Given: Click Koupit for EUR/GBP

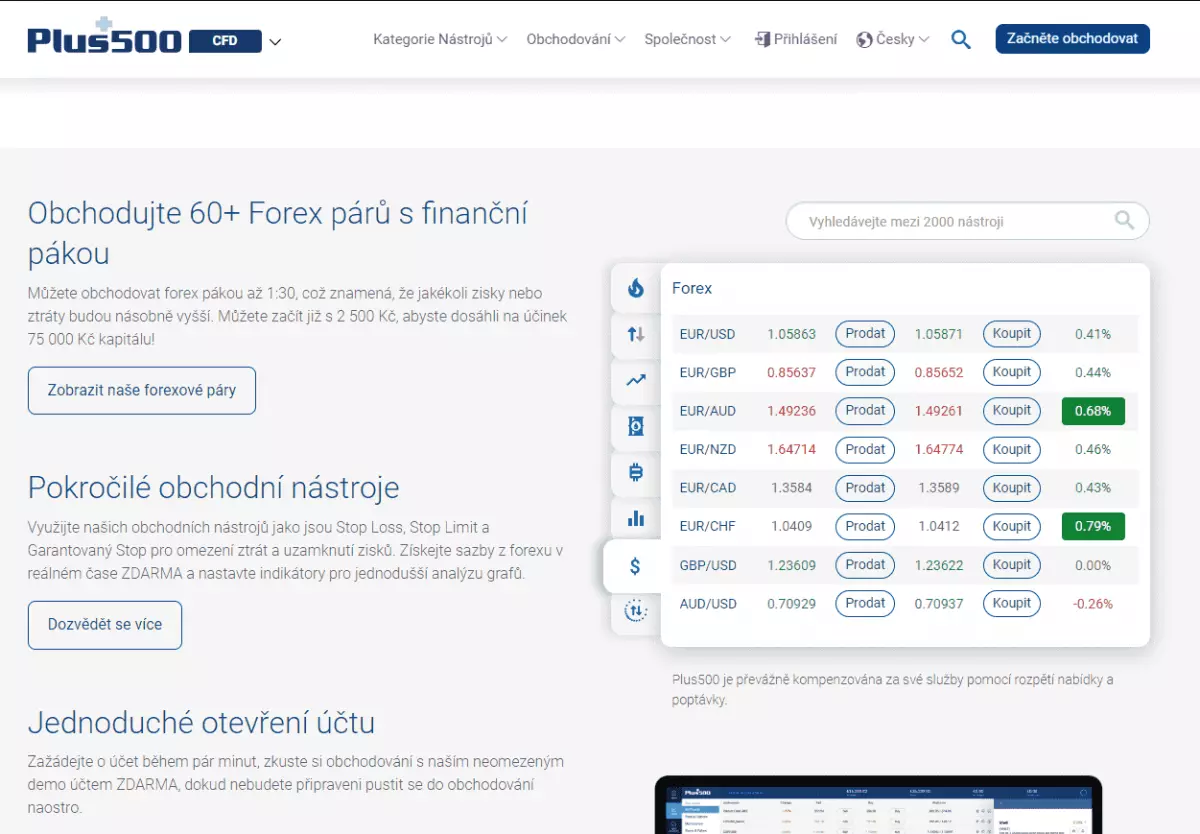Looking at the screenshot, I should [1012, 372].
